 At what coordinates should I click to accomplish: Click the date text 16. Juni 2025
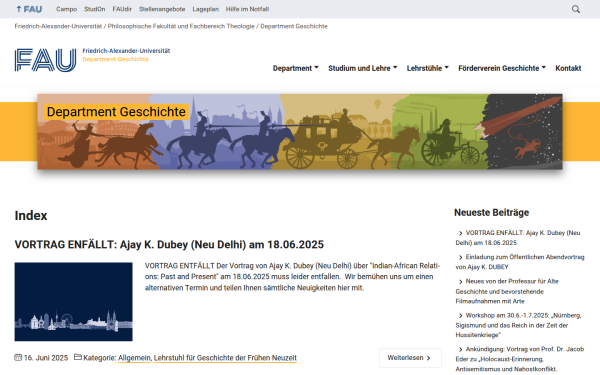[46, 358]
